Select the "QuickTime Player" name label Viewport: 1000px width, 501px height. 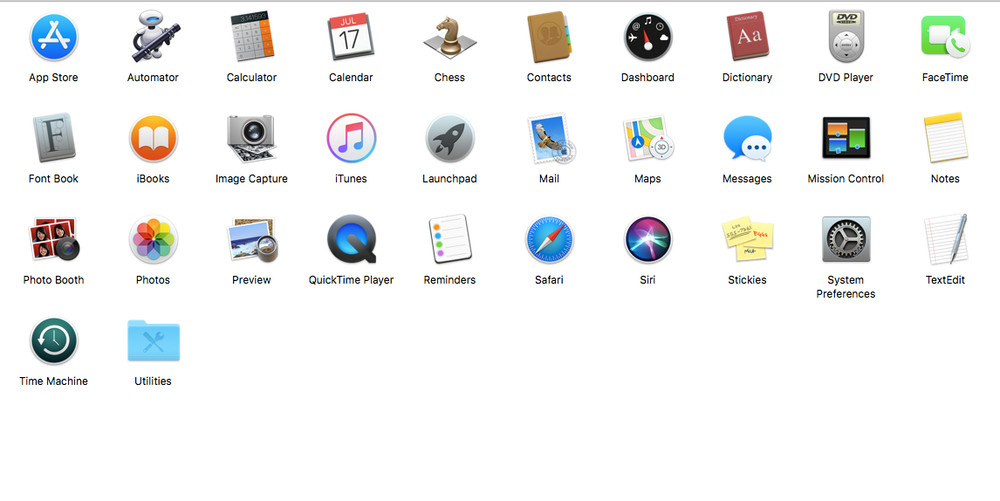click(x=351, y=280)
